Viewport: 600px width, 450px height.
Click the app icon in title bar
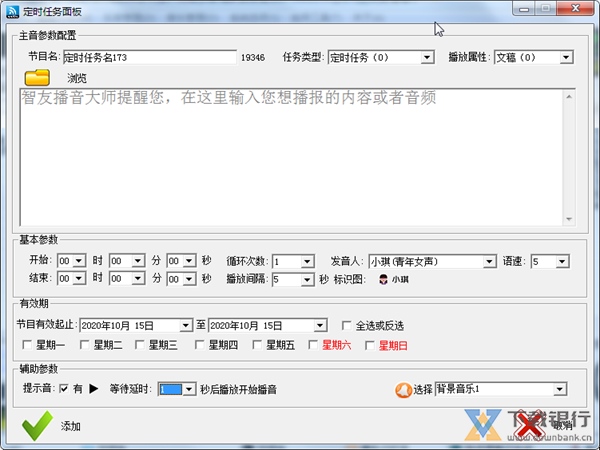click(x=13, y=8)
